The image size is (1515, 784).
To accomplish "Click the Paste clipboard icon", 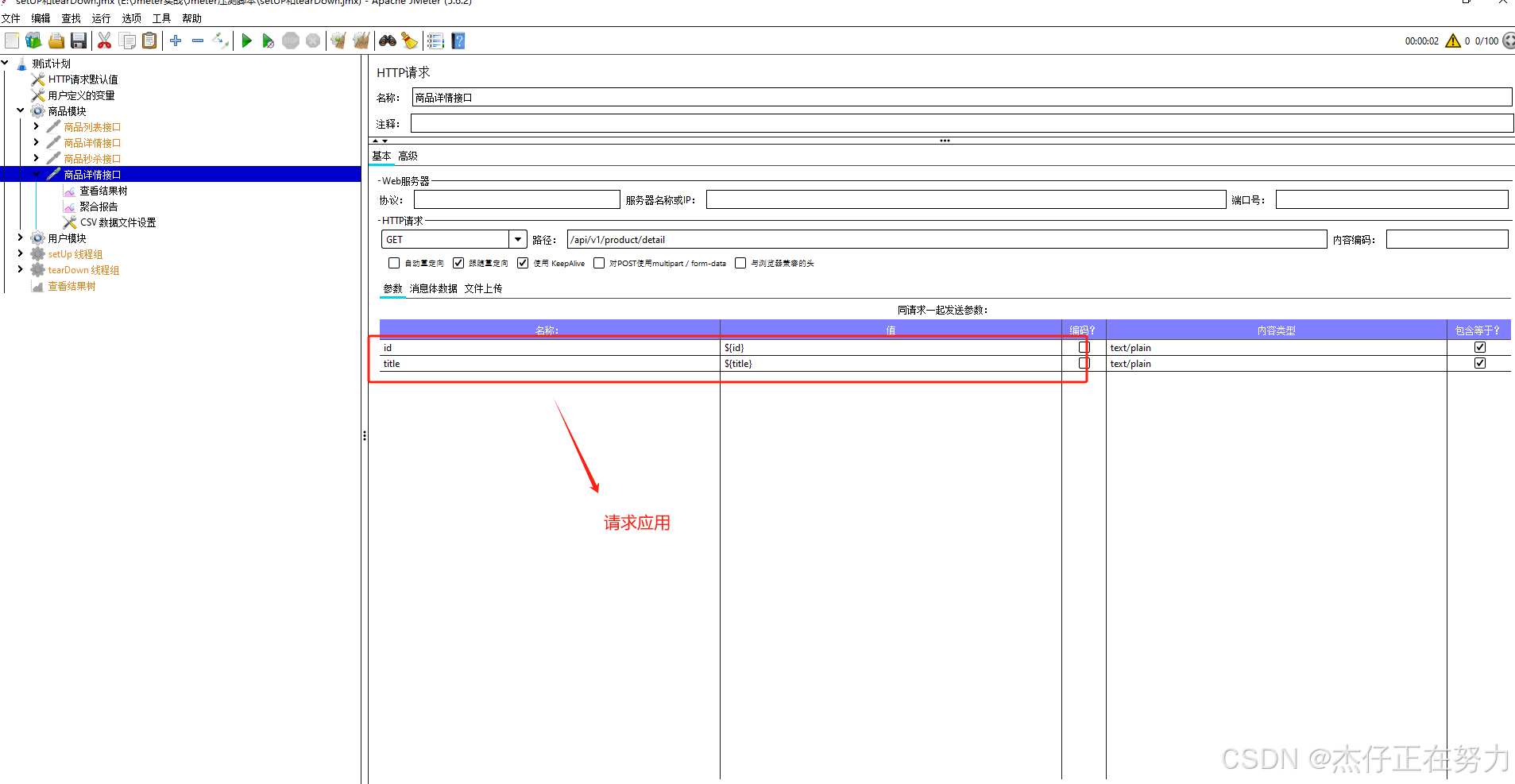I will click(x=149, y=41).
